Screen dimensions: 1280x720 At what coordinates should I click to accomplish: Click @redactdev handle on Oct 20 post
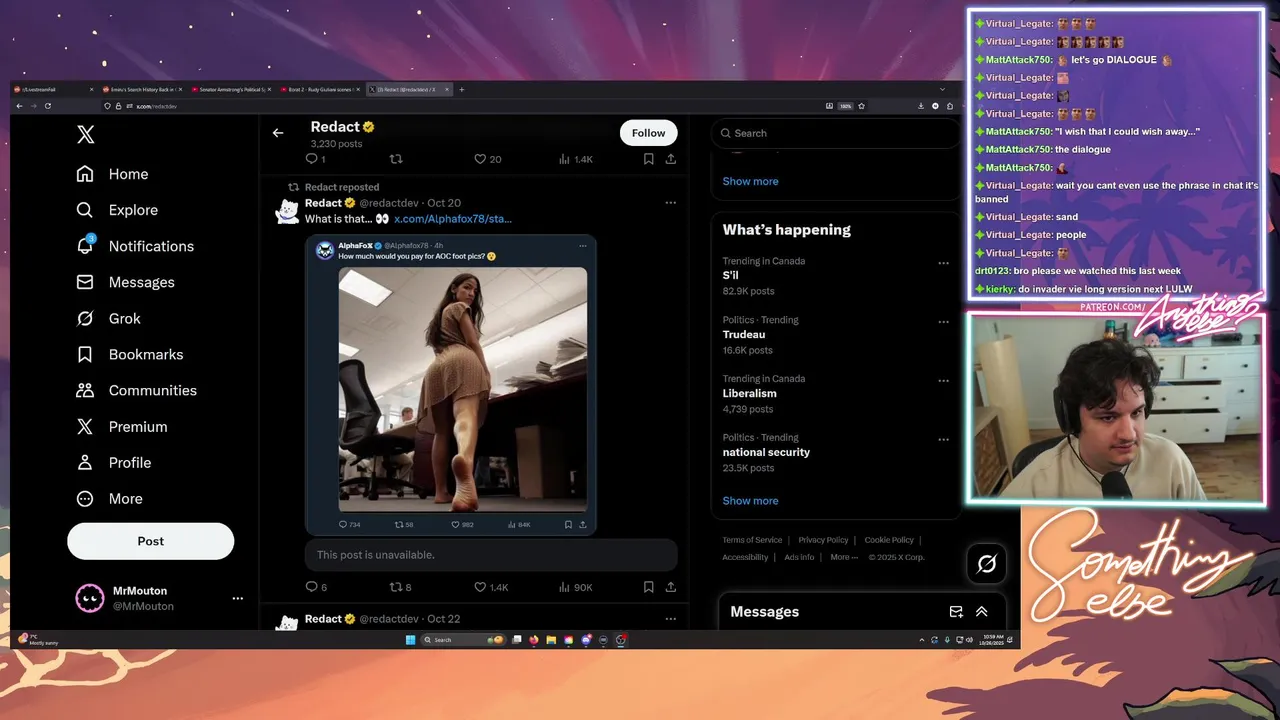click(x=389, y=203)
